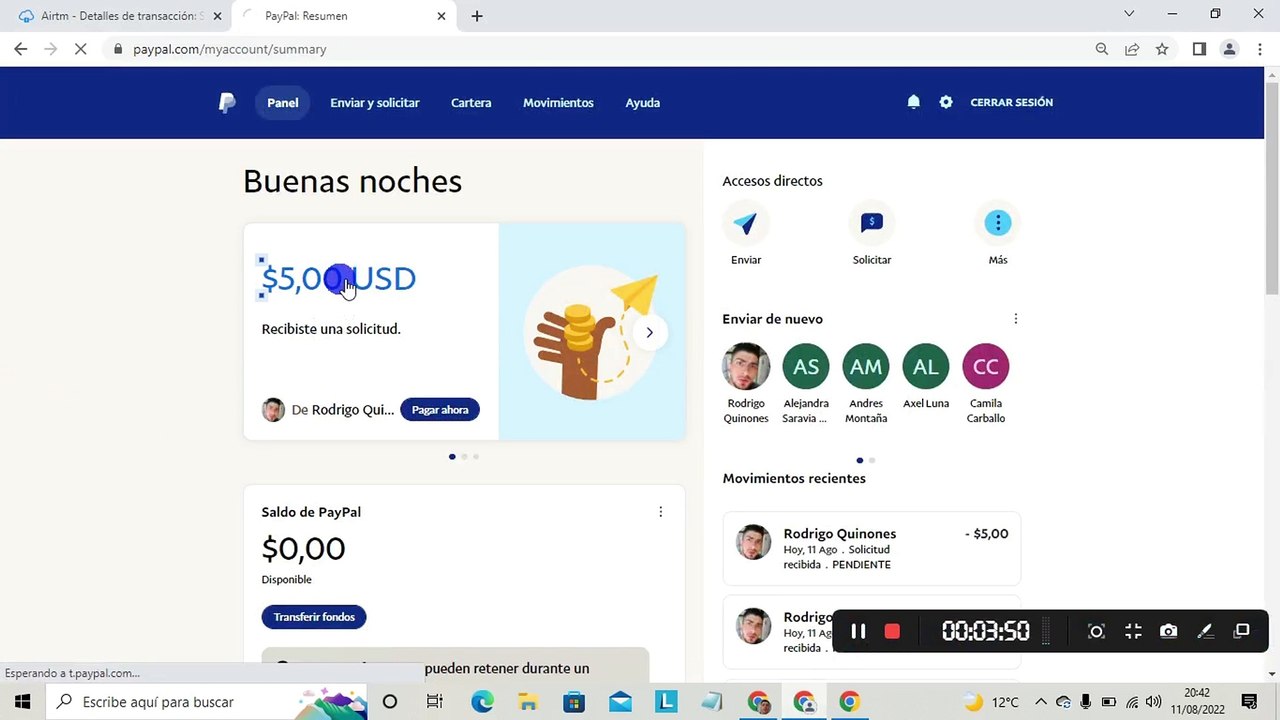Screen dimensions: 1280x720
Task: Click the address bar URL
Action: click(x=230, y=49)
